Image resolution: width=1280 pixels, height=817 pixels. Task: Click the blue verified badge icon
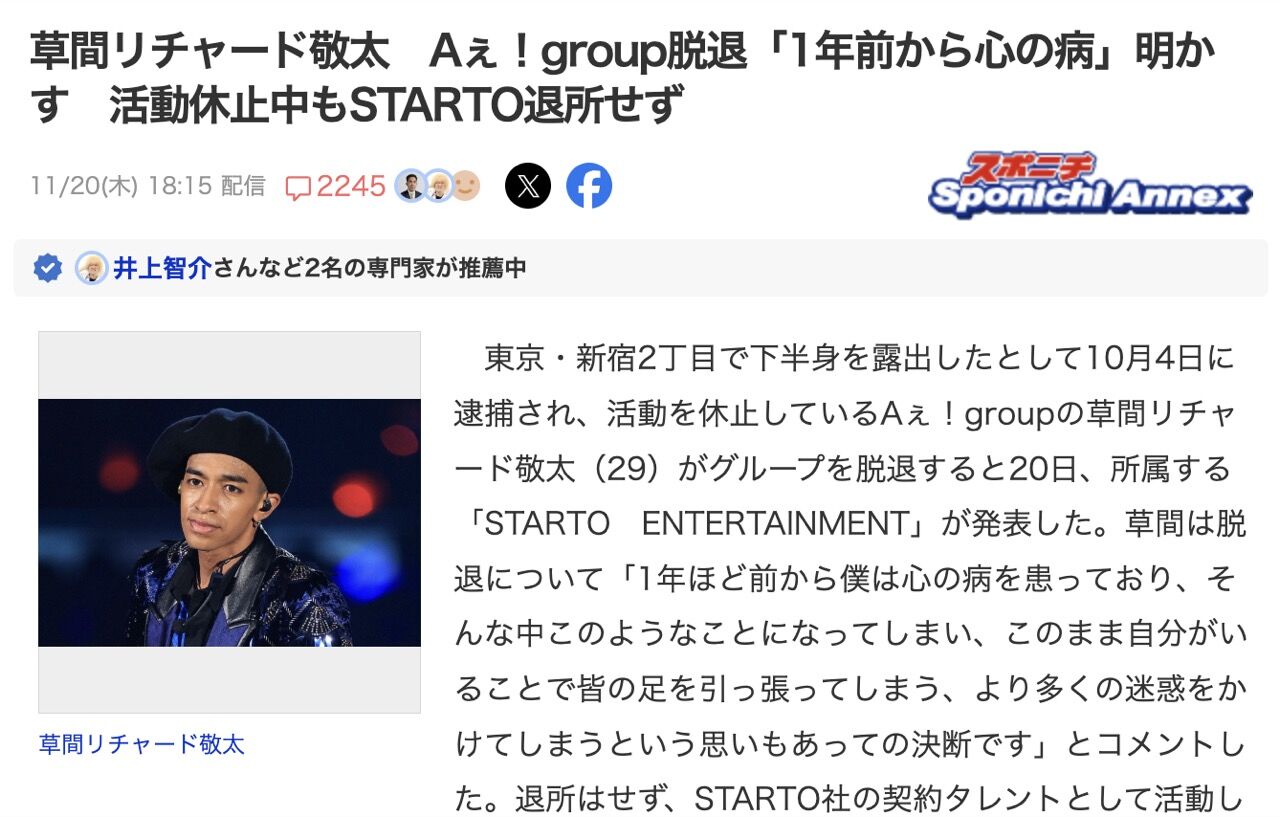point(47,268)
